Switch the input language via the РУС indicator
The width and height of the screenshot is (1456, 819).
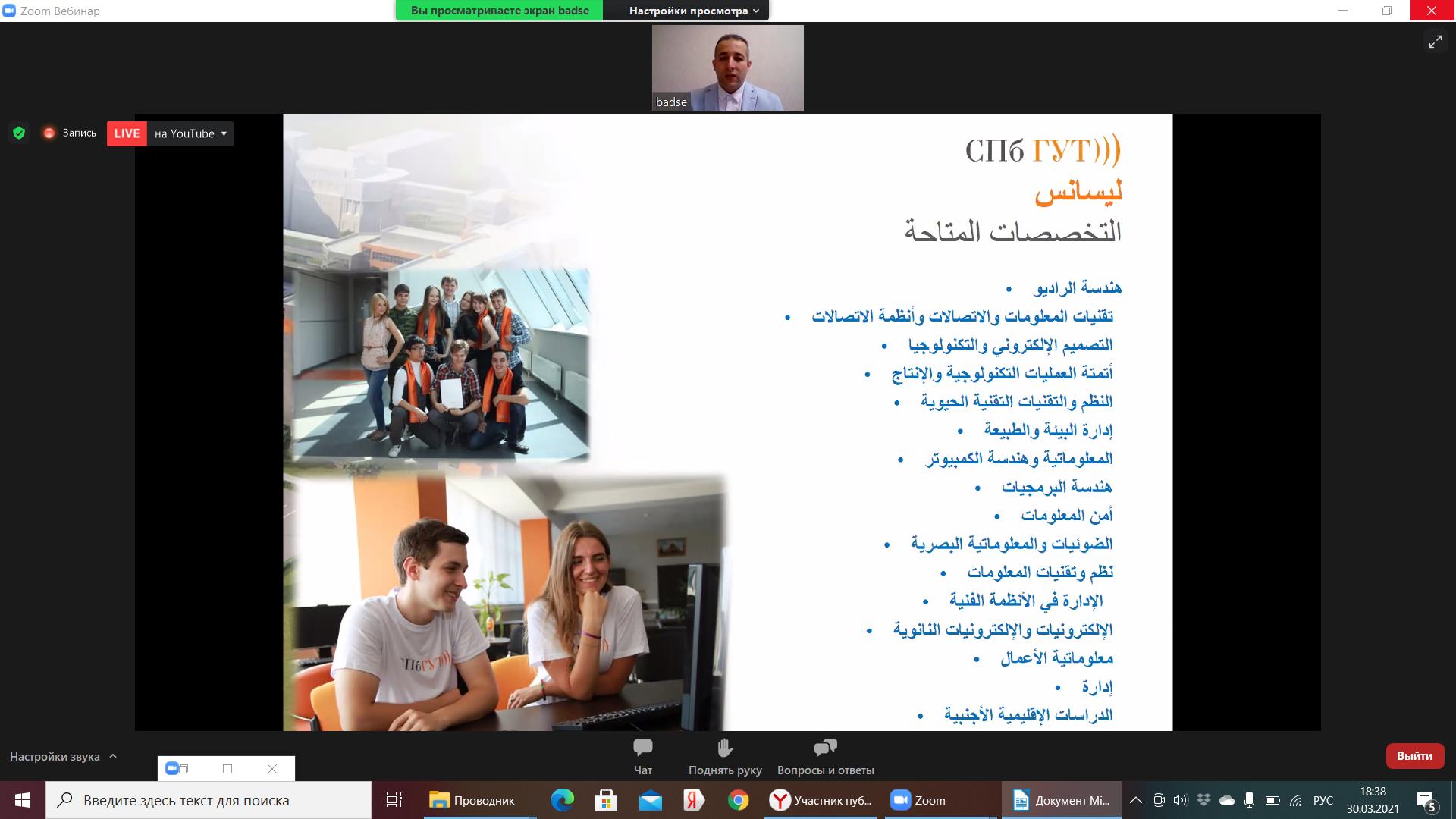click(1323, 800)
